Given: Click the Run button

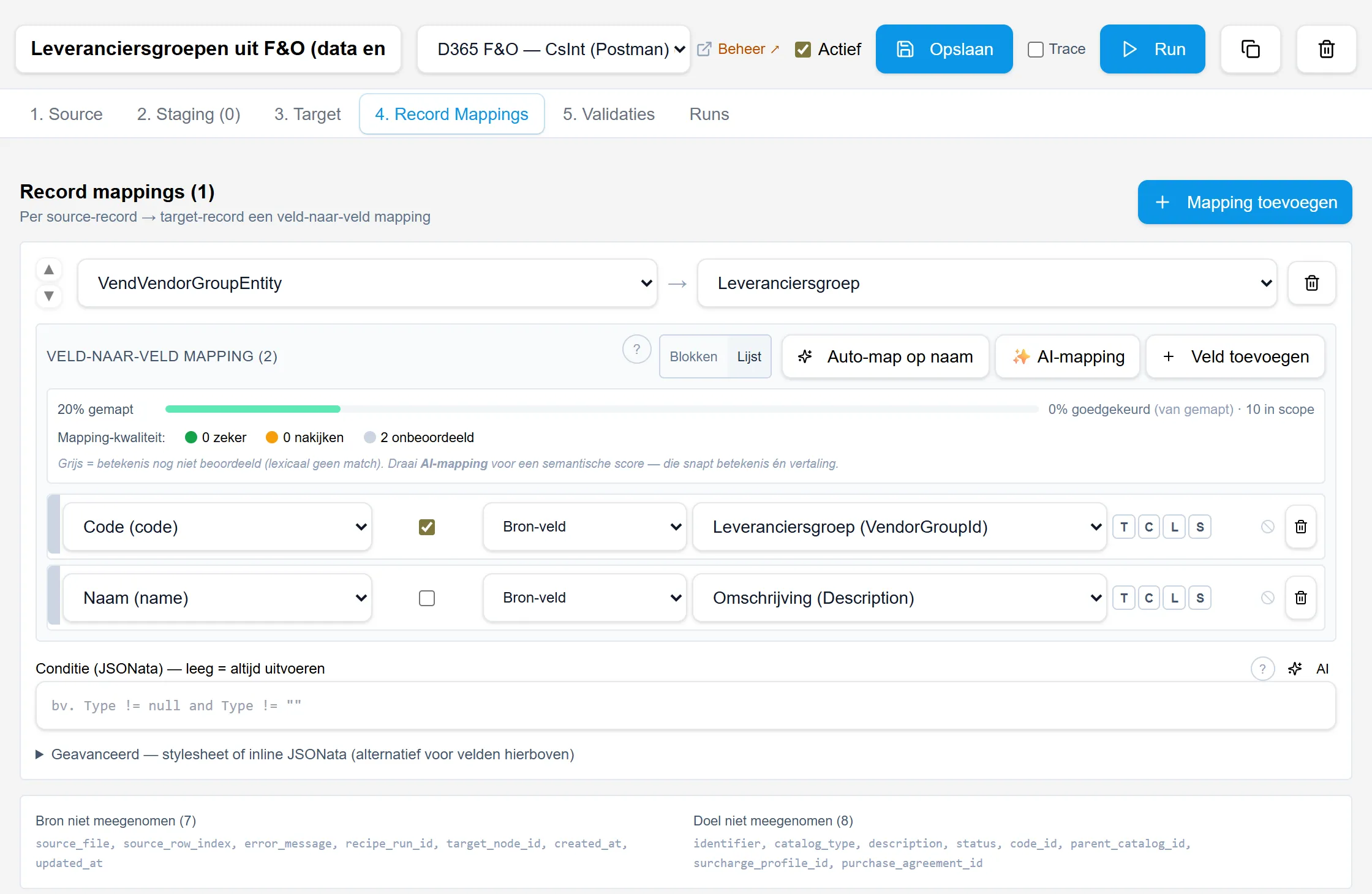Looking at the screenshot, I should click(x=1152, y=49).
